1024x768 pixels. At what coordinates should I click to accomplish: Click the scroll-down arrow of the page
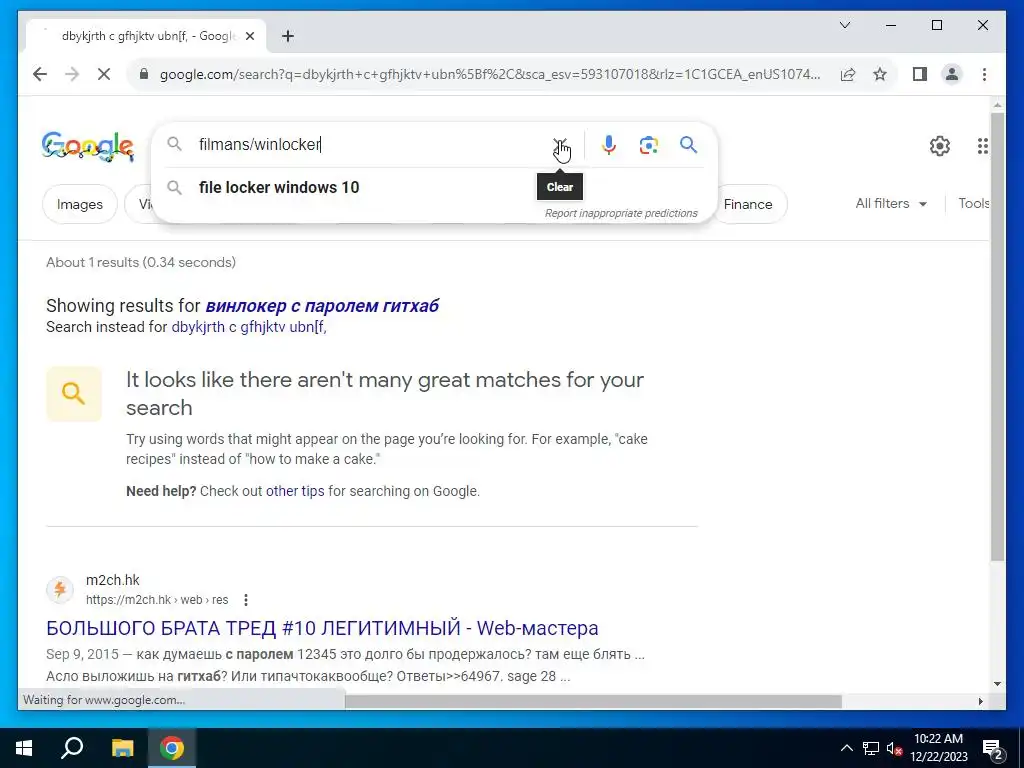coord(997,684)
